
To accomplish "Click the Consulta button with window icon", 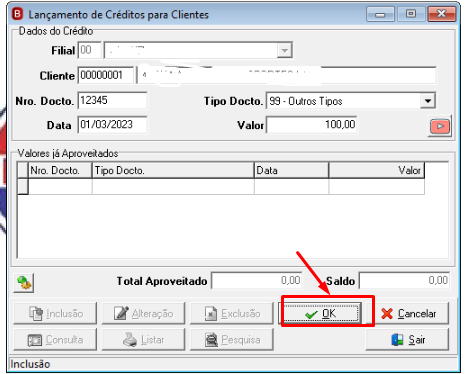I will click(x=55, y=340).
